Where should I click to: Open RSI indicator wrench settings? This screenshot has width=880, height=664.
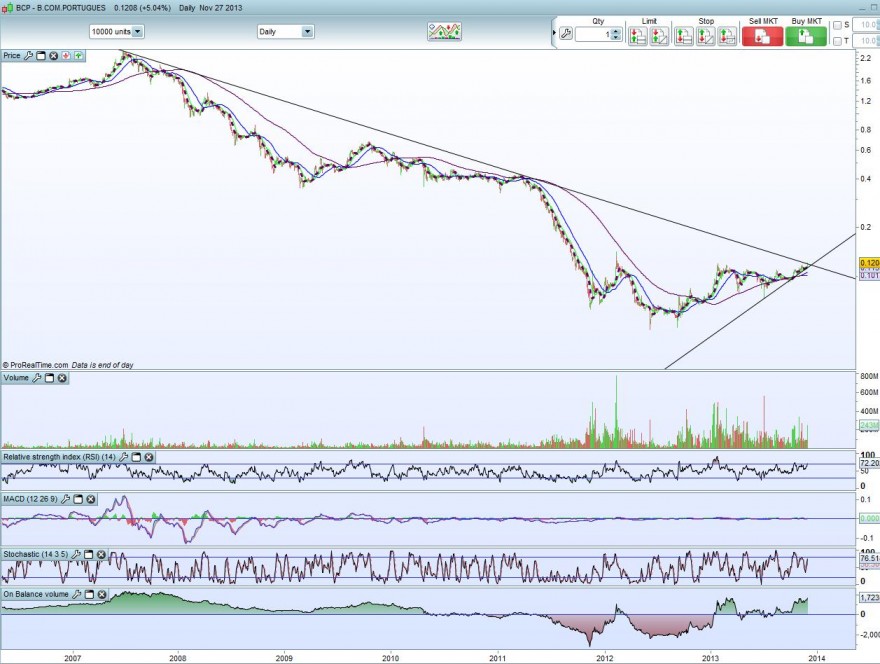tap(123, 457)
